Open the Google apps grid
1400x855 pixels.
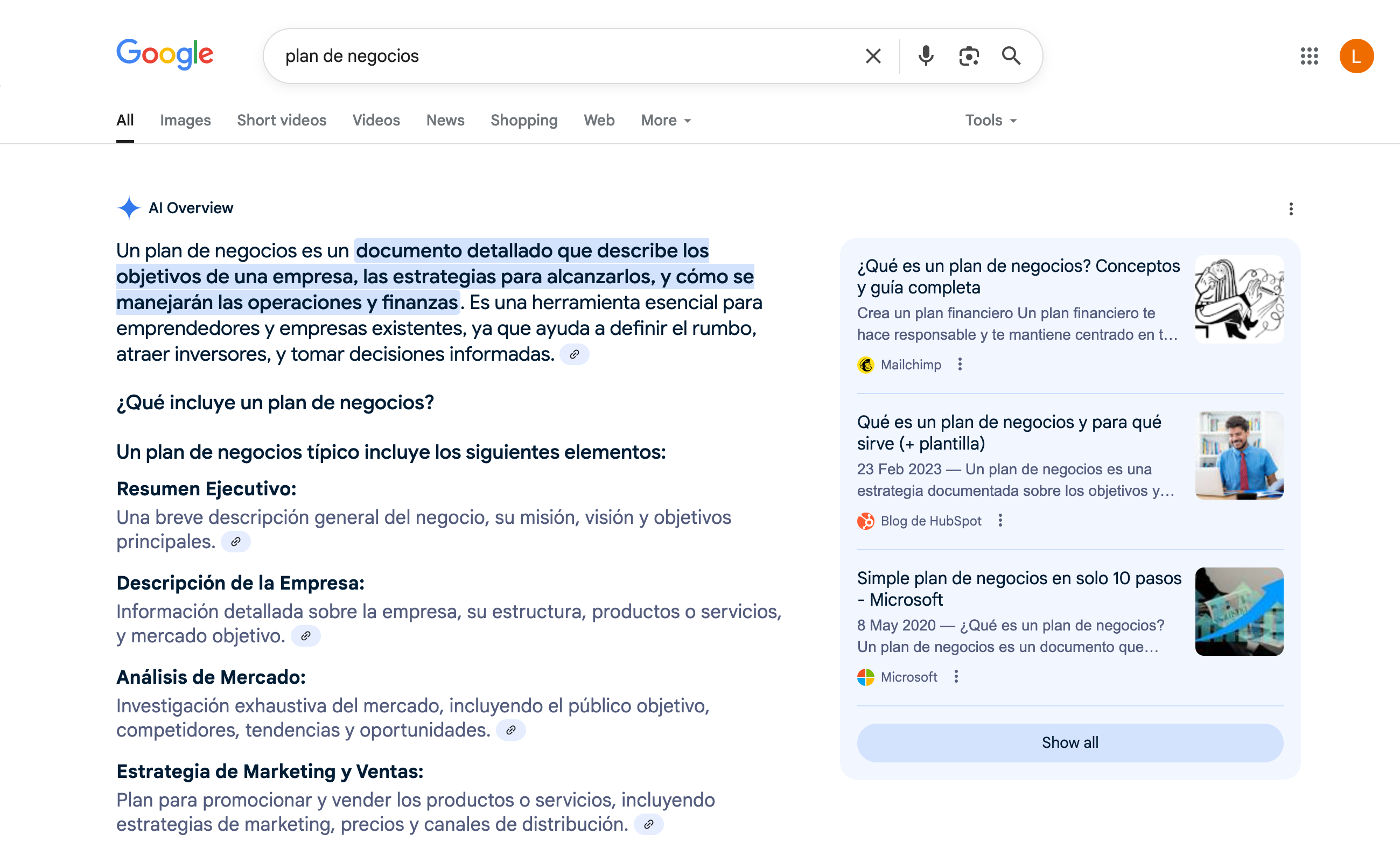click(1309, 55)
